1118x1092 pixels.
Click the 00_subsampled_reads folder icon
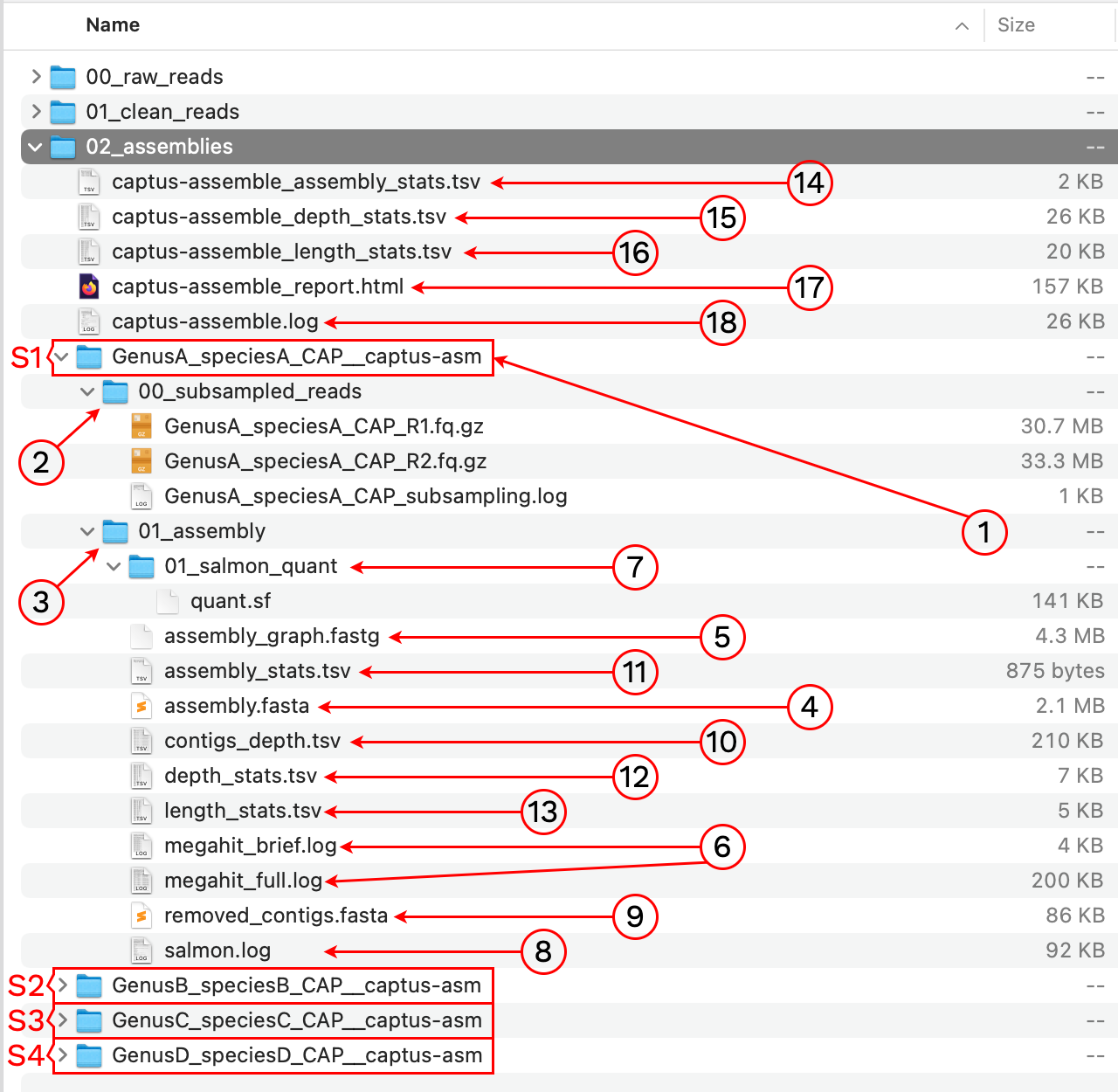(115, 391)
